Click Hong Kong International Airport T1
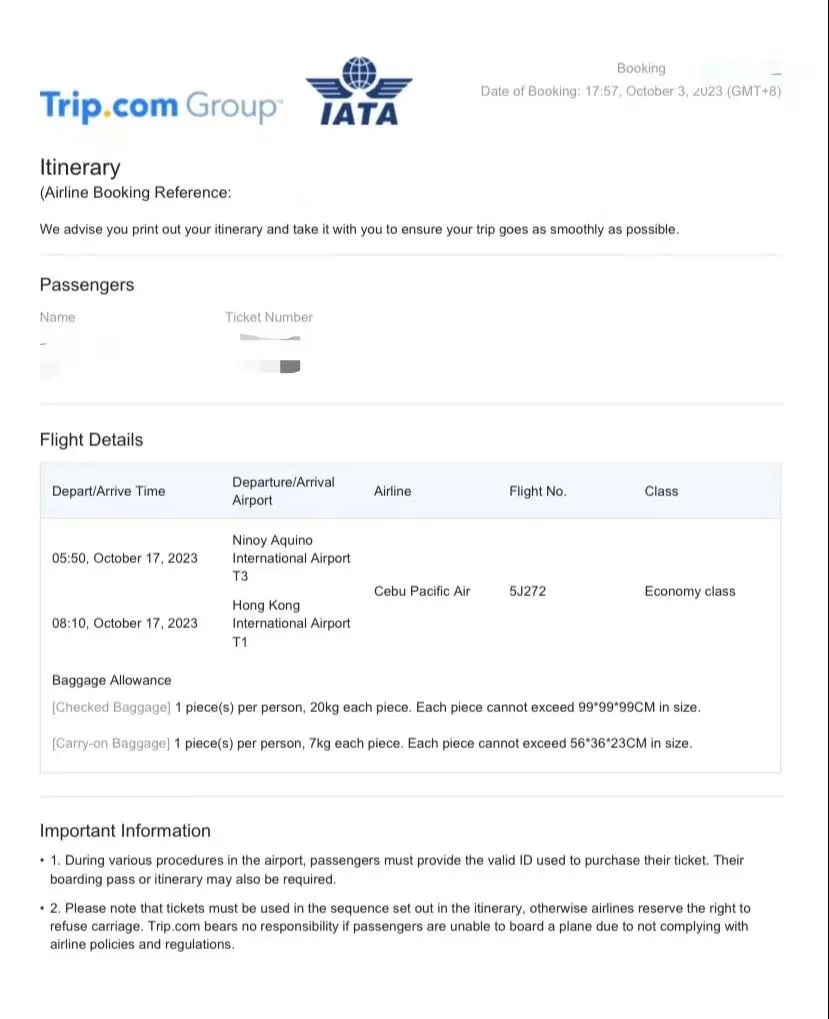This screenshot has width=829, height=1019. pos(291,623)
